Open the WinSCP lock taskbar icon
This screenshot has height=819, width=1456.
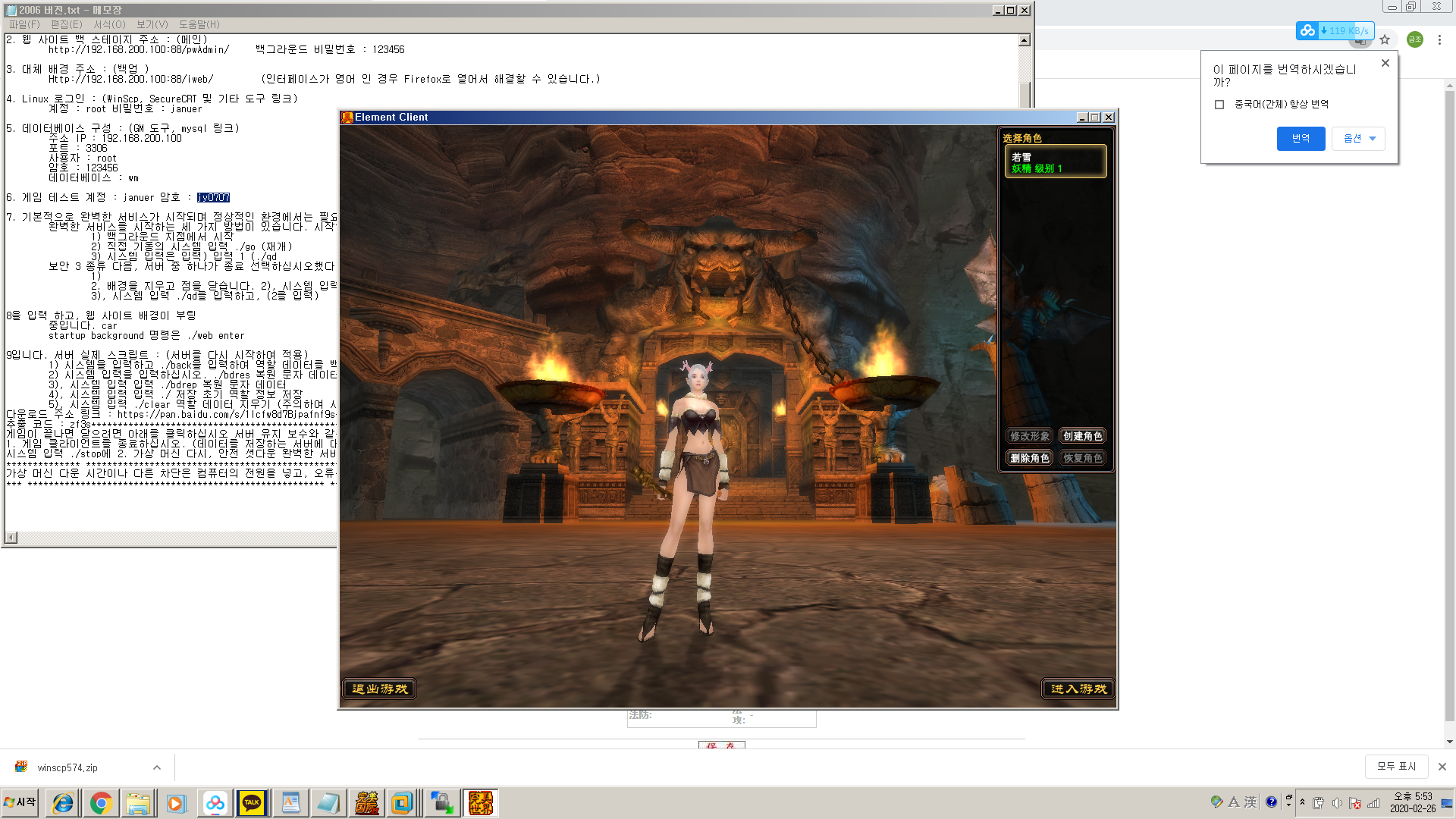click(x=442, y=802)
